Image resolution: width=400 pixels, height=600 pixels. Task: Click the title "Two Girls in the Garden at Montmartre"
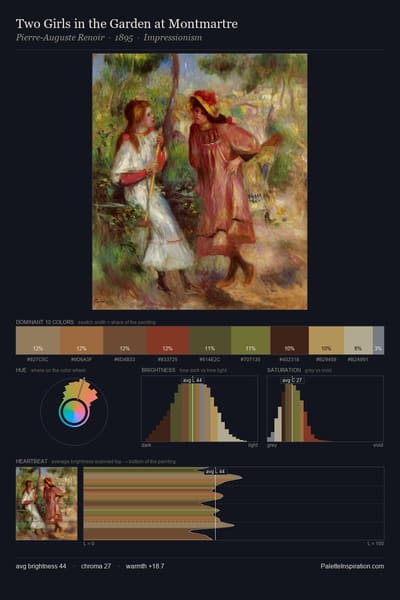pos(127,24)
